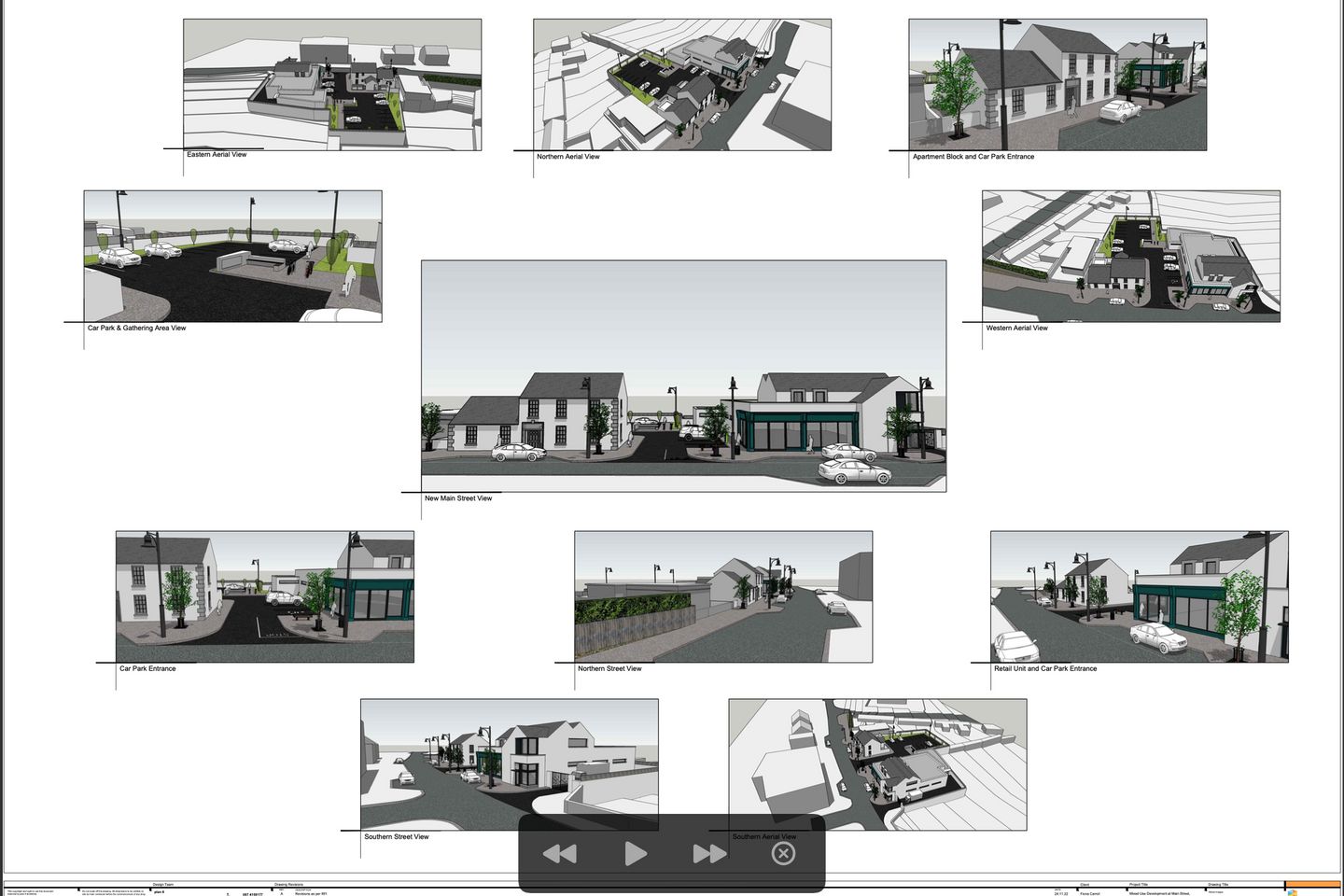Open the Northern Aerial View rendering
This screenshot has width=1344, height=896.
click(682, 86)
